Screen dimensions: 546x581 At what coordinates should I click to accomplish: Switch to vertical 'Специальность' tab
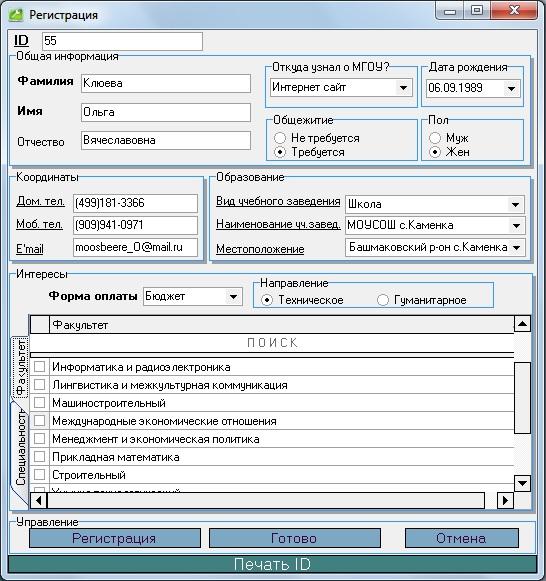pos(20,448)
